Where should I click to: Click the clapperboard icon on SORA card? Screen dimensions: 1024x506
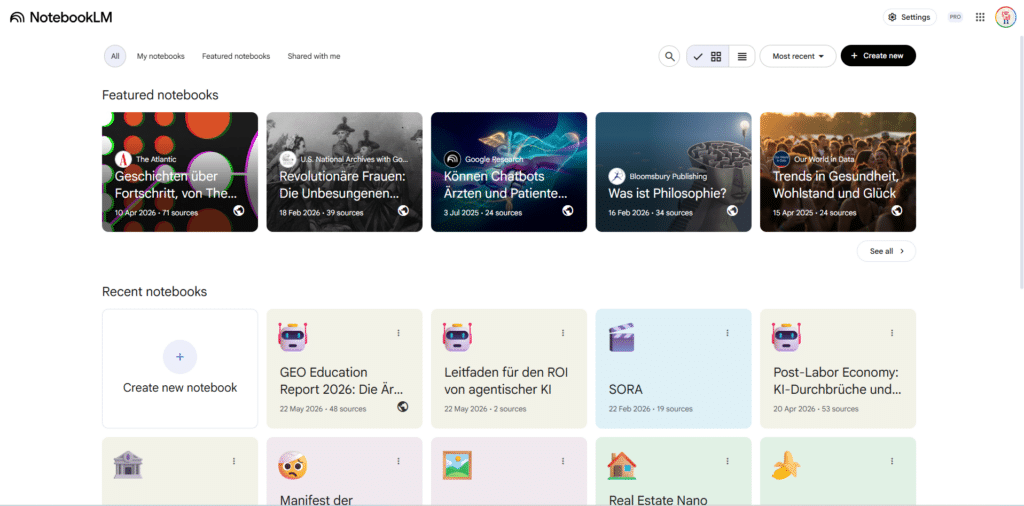tap(622, 338)
